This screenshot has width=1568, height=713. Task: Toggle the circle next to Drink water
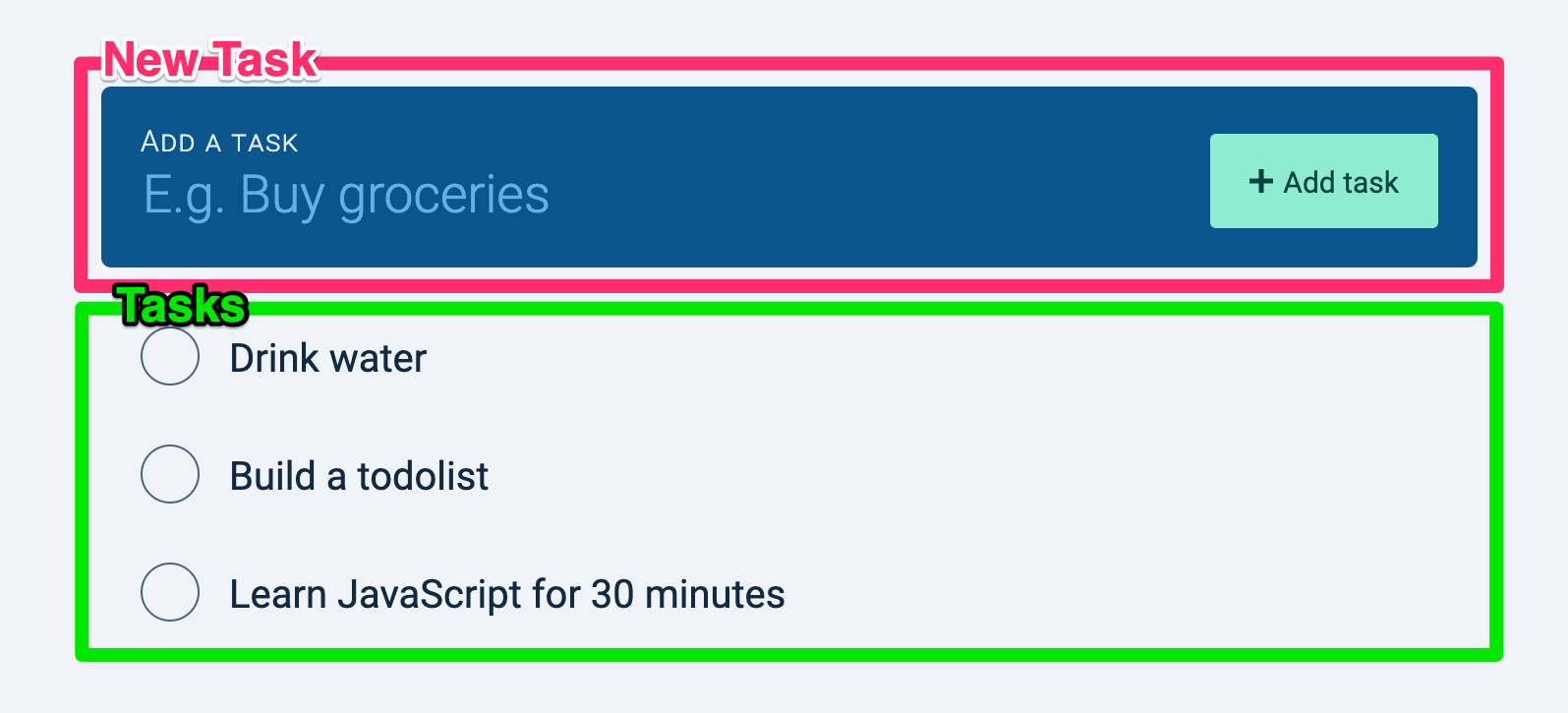coord(169,357)
